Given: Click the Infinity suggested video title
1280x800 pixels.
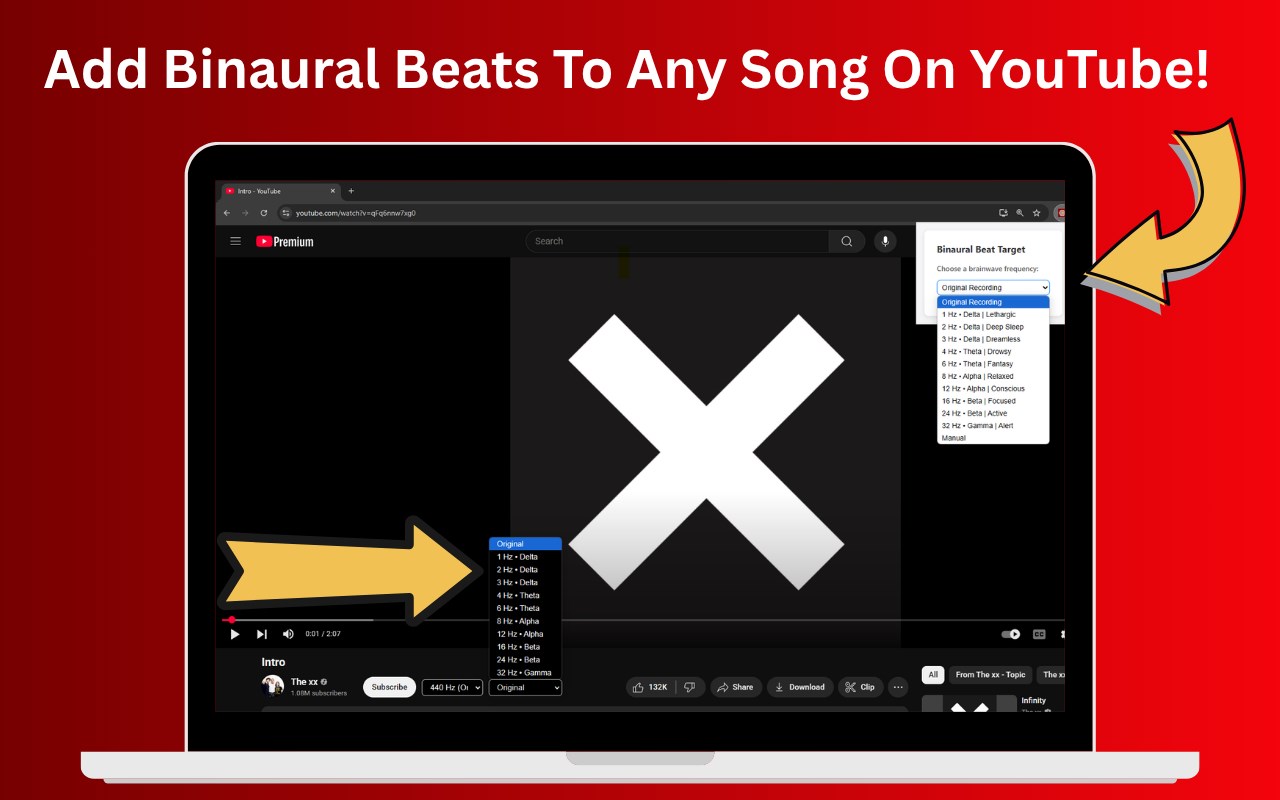Looking at the screenshot, I should point(1034,701).
